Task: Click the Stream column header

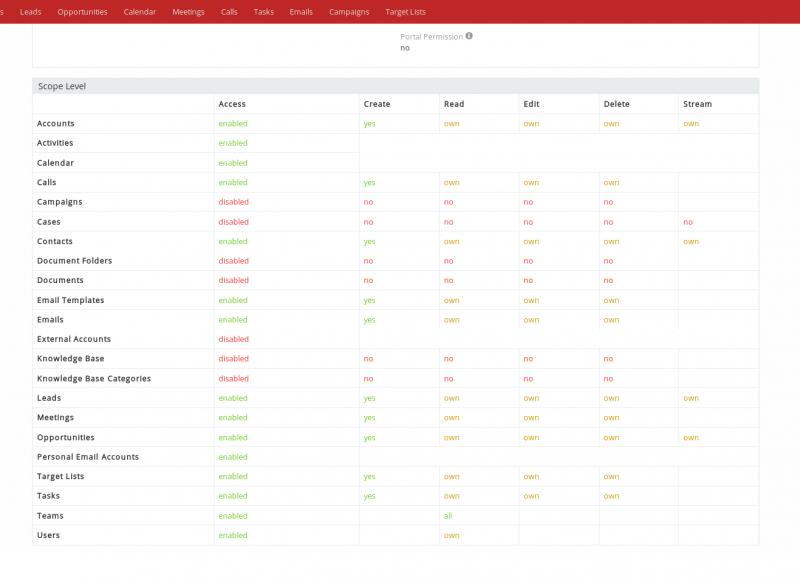Action: (697, 104)
